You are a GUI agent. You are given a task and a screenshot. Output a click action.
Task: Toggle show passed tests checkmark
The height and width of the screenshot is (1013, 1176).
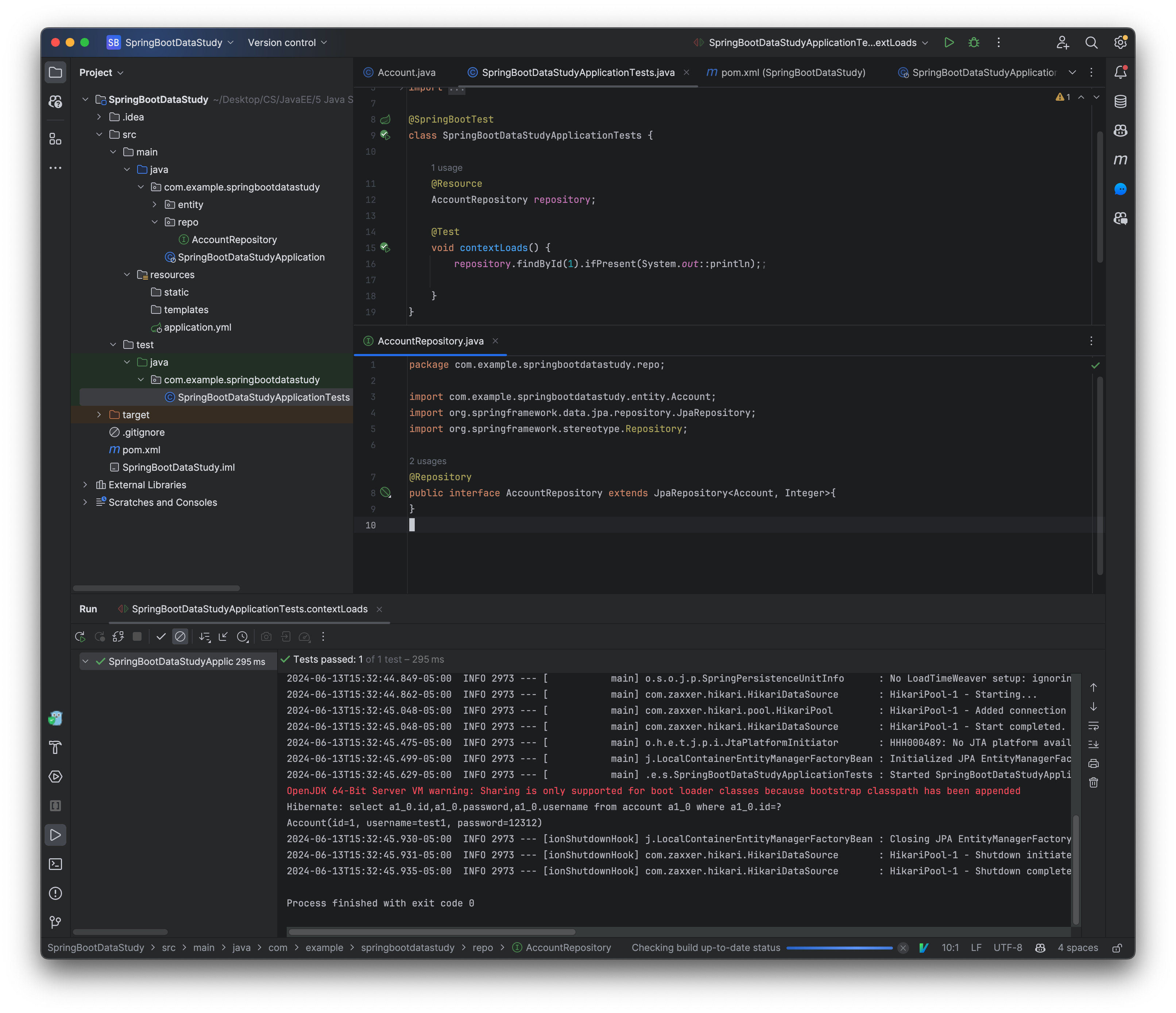tap(161, 636)
